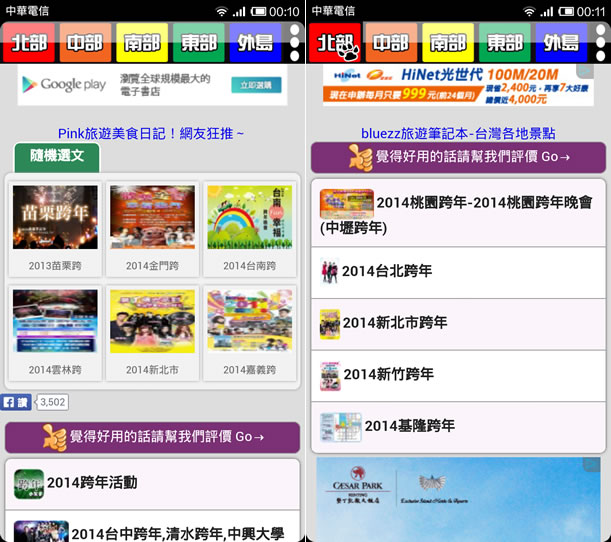Click the Facebook 讚 like button
This screenshot has height=542, width=611.
click(16, 402)
